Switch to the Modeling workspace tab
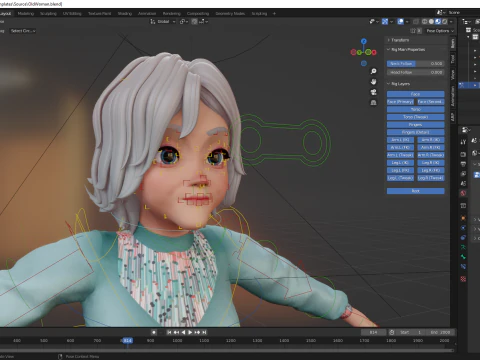The height and width of the screenshot is (360, 480). click(x=26, y=14)
